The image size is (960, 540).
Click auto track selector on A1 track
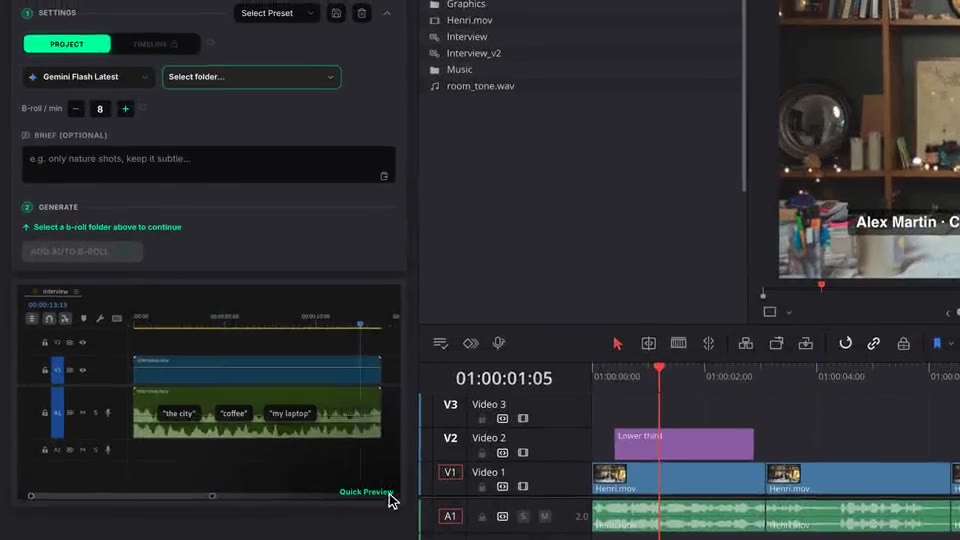[x=502, y=517]
